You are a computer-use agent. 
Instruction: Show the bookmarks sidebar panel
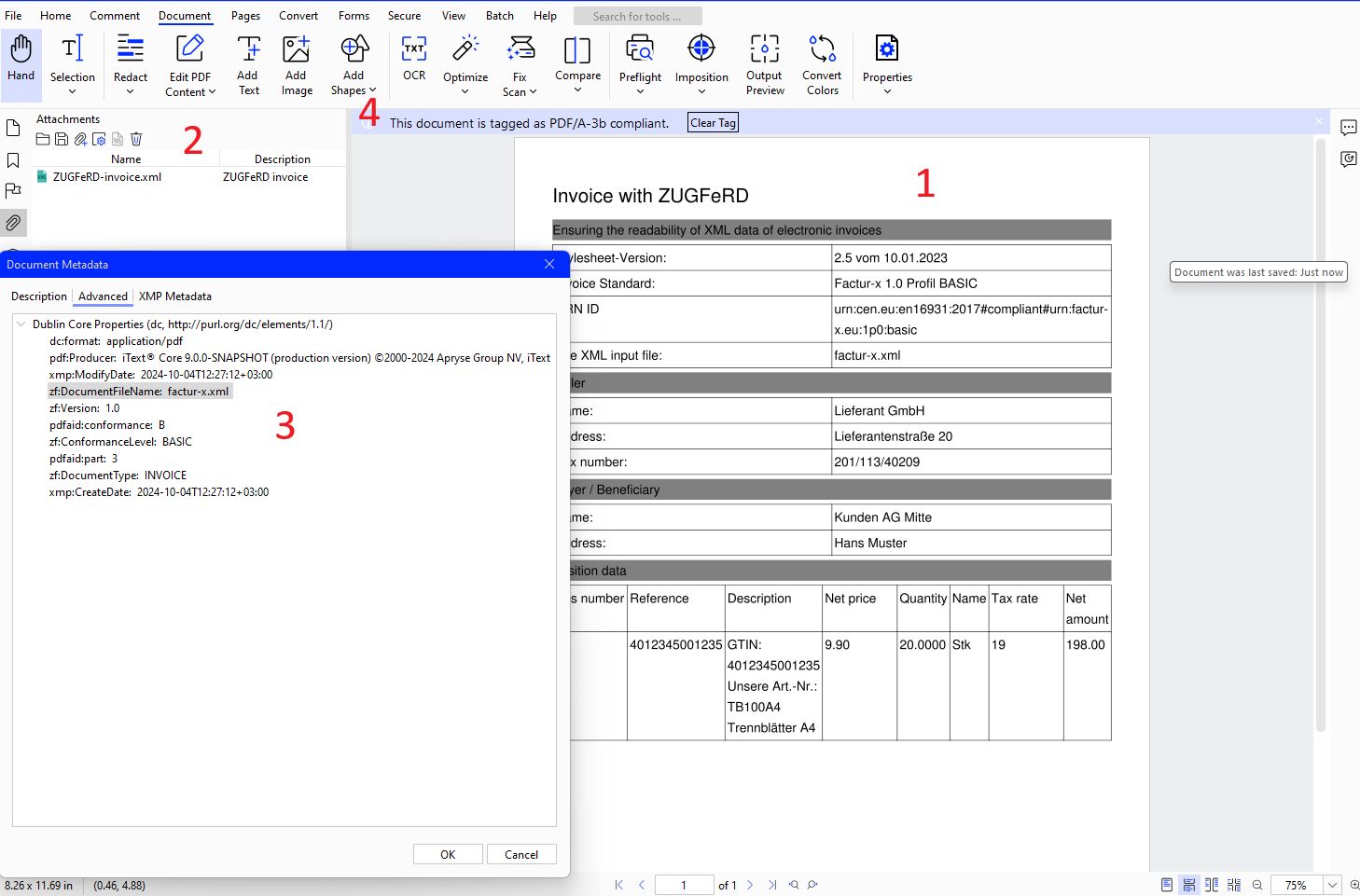coord(13,160)
